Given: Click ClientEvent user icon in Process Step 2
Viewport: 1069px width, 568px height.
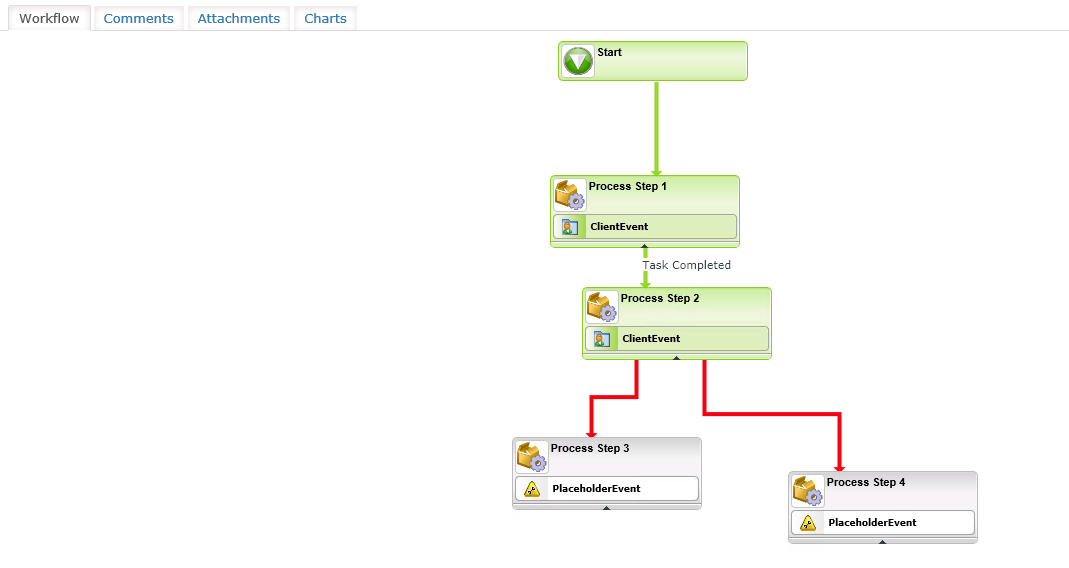Looking at the screenshot, I should pos(602,339).
